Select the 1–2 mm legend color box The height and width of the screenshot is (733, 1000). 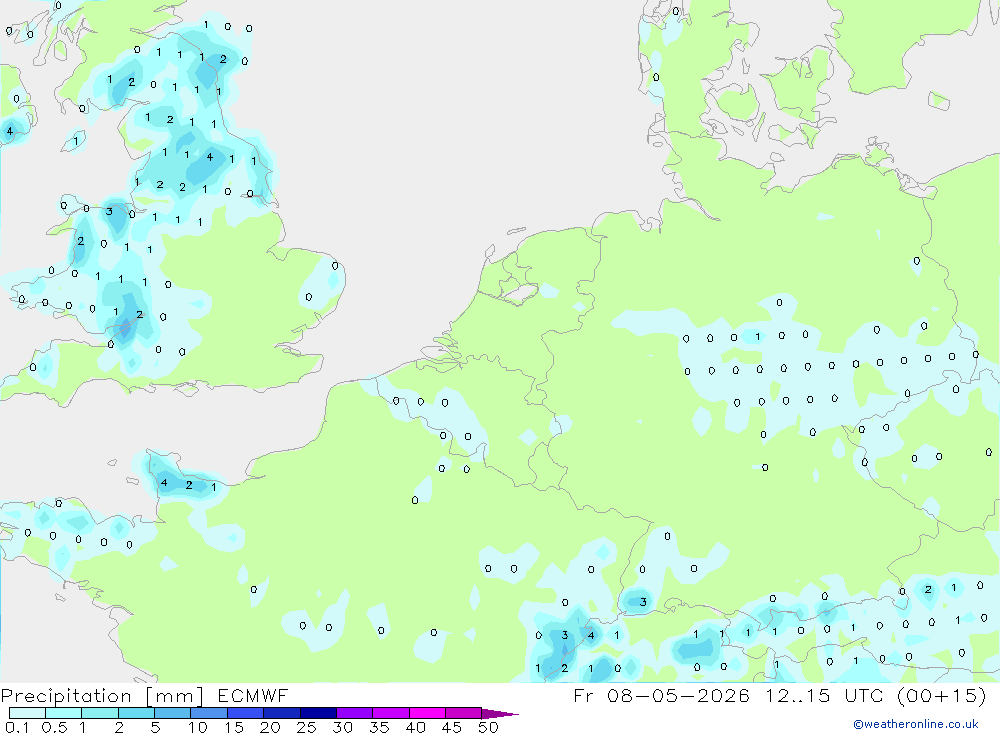[x=100, y=713]
